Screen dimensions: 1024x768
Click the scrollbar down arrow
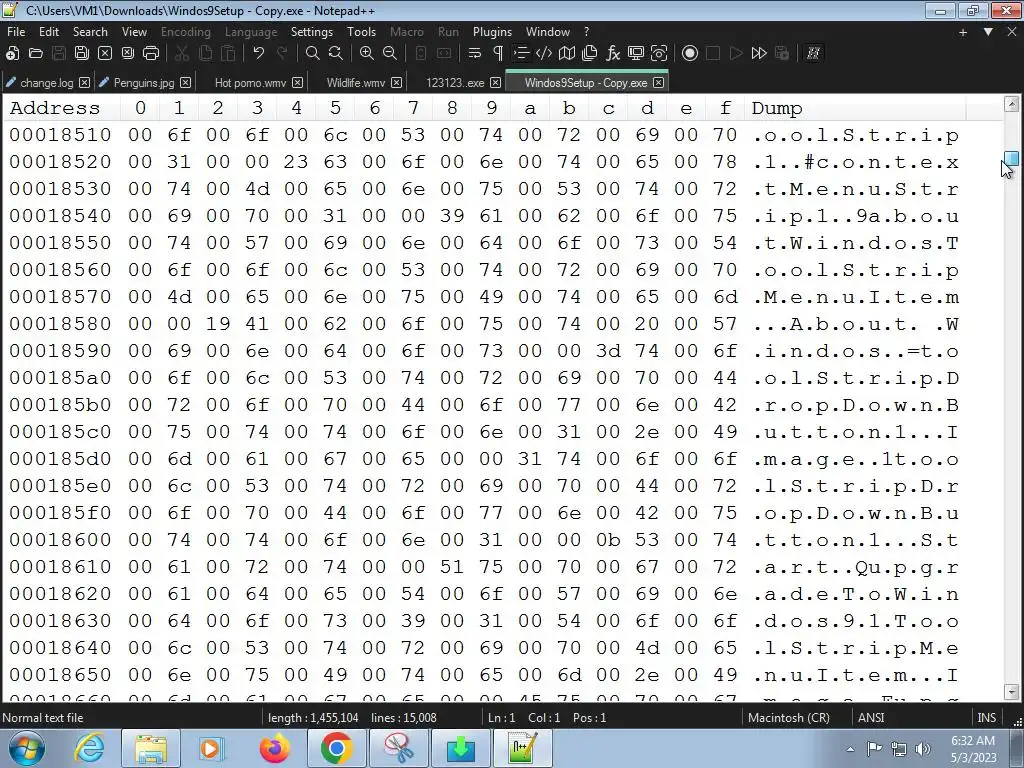click(x=1012, y=692)
